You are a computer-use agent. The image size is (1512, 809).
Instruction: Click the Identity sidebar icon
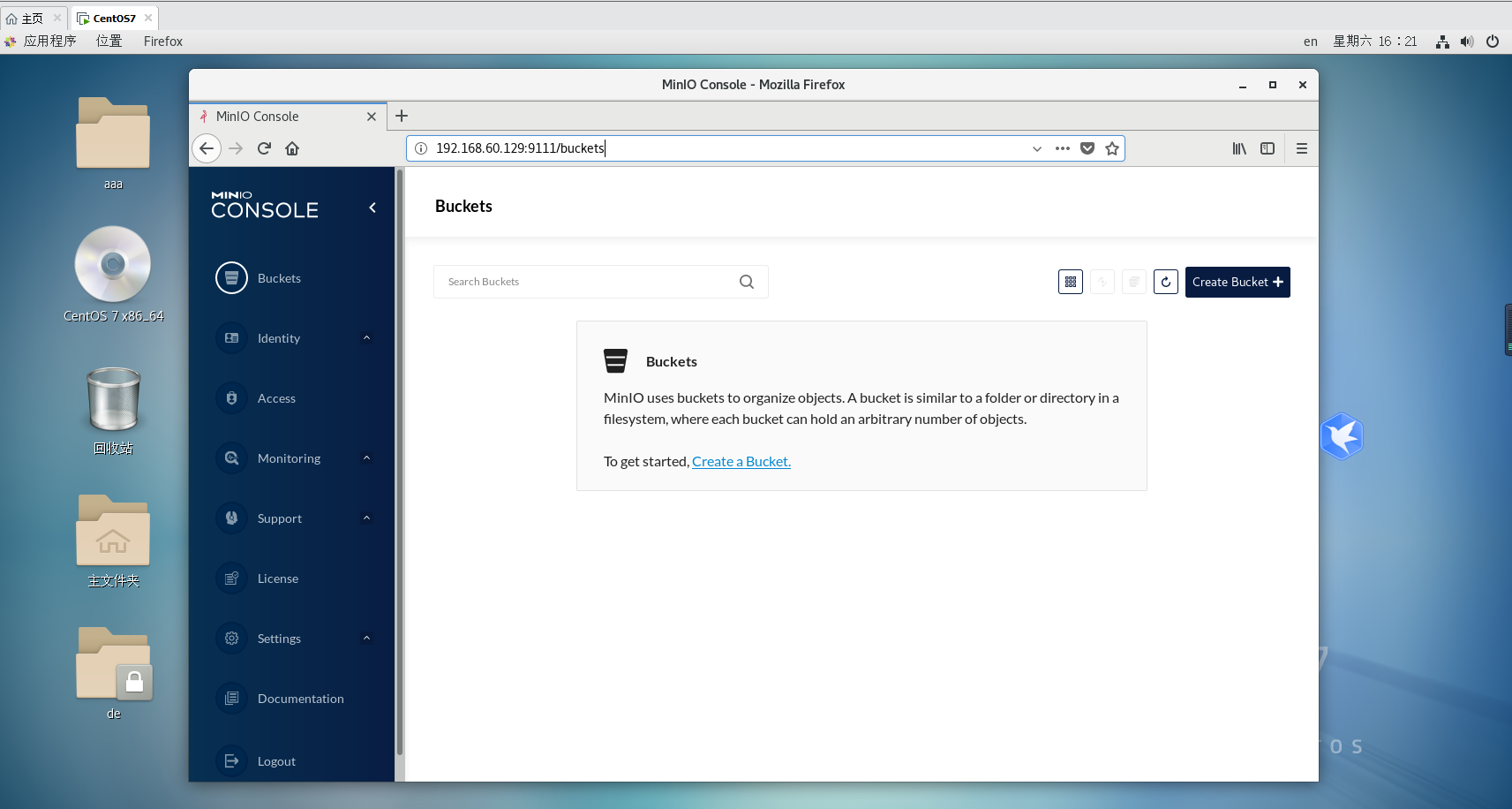pos(231,338)
